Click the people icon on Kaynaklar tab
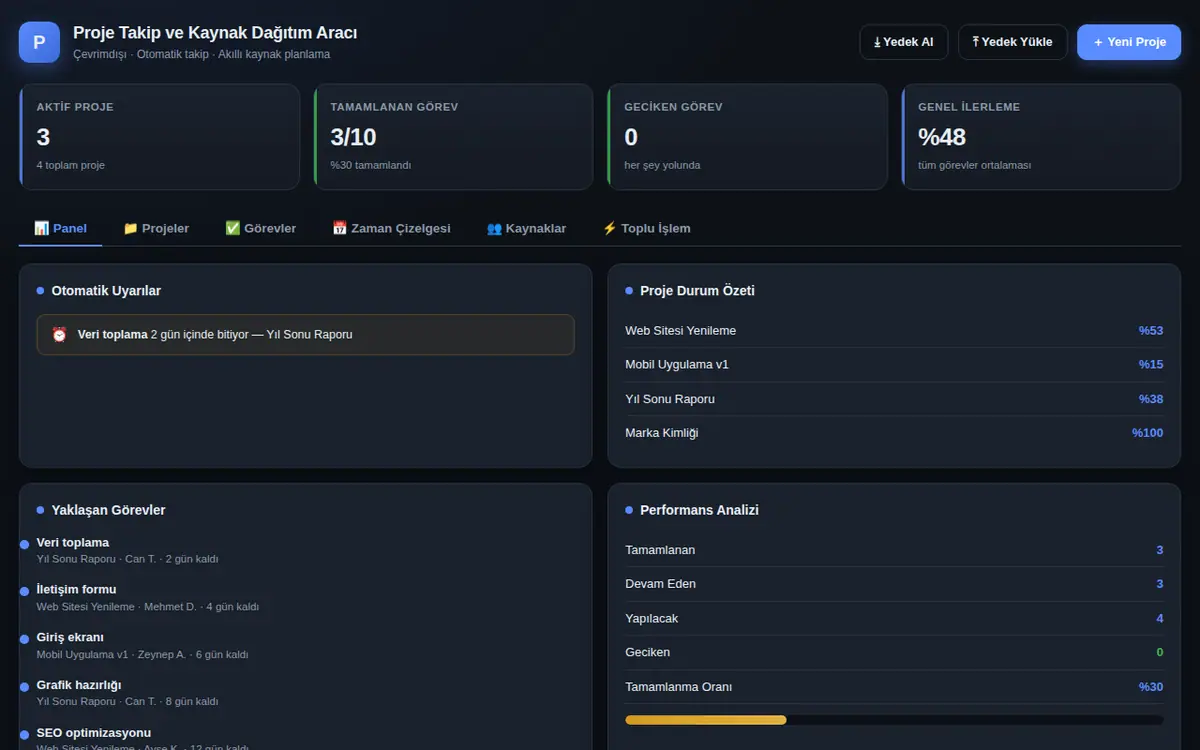Screen dimensions: 1200x750 coord(494,228)
